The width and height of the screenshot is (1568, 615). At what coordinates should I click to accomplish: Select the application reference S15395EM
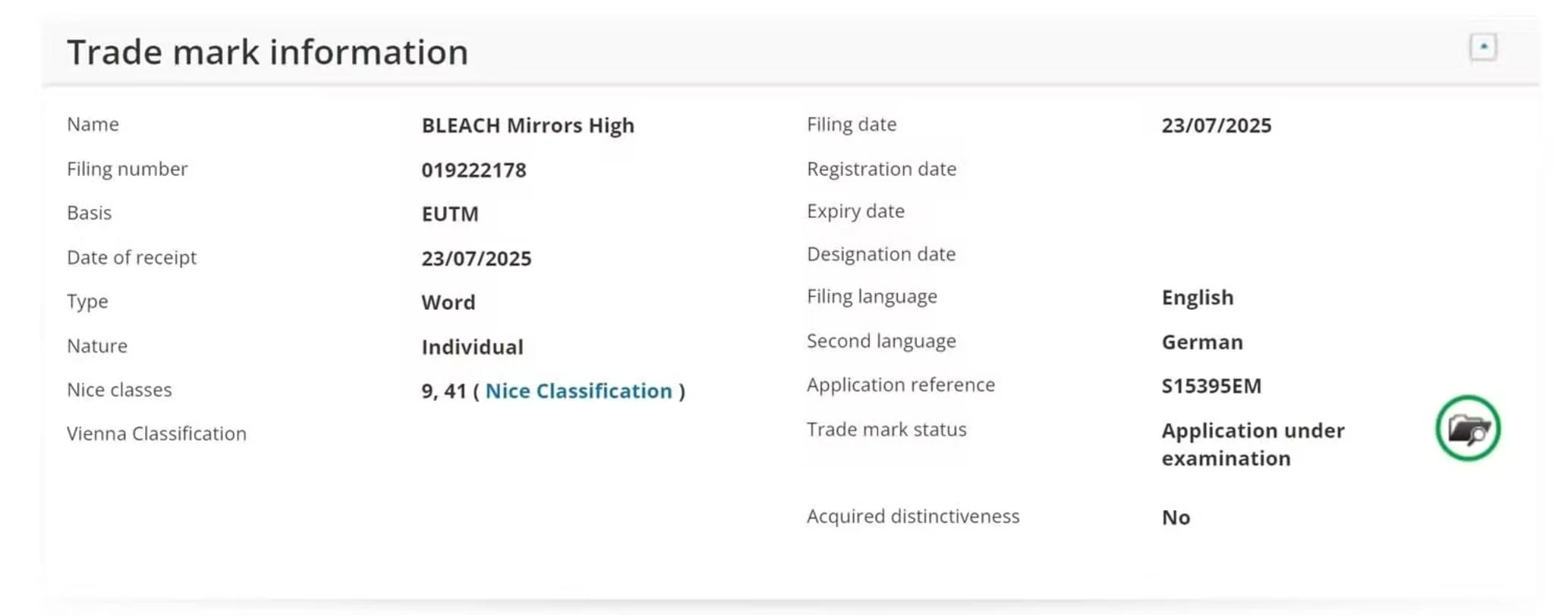(x=1211, y=386)
